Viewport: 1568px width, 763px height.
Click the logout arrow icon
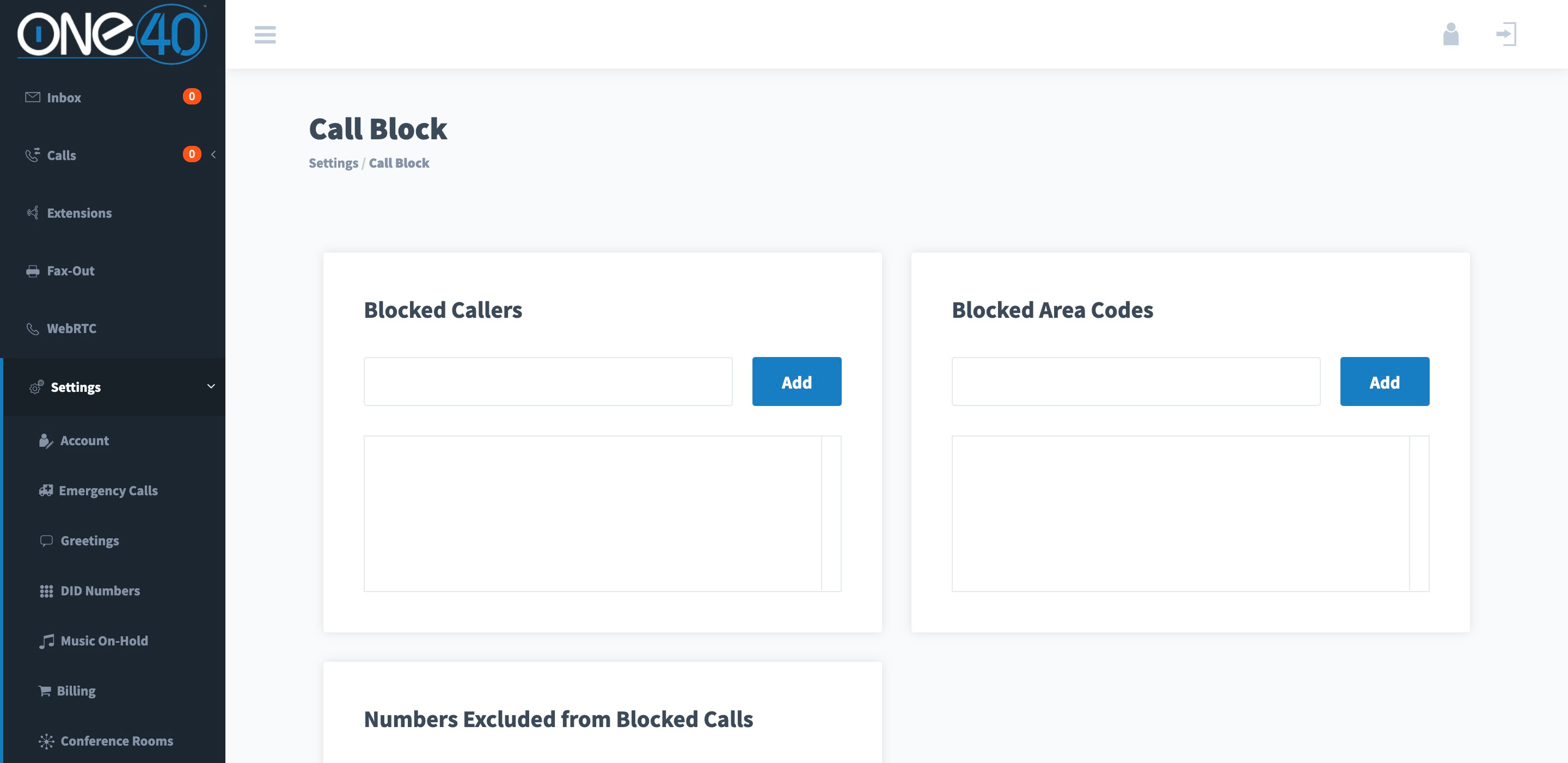1506,34
